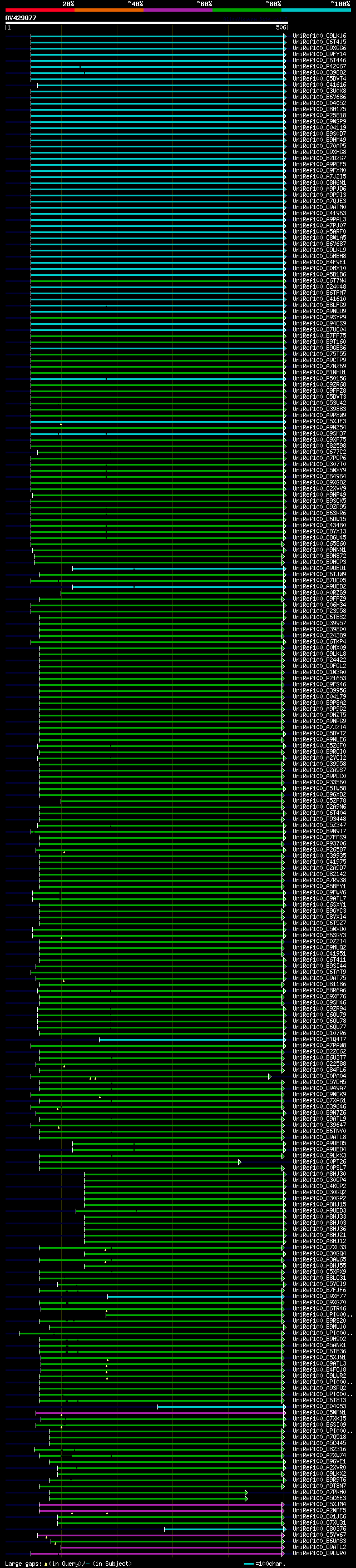Select label UniRef100_B9HM49
This screenshot has width=356, height=1568.
click(x=319, y=140)
